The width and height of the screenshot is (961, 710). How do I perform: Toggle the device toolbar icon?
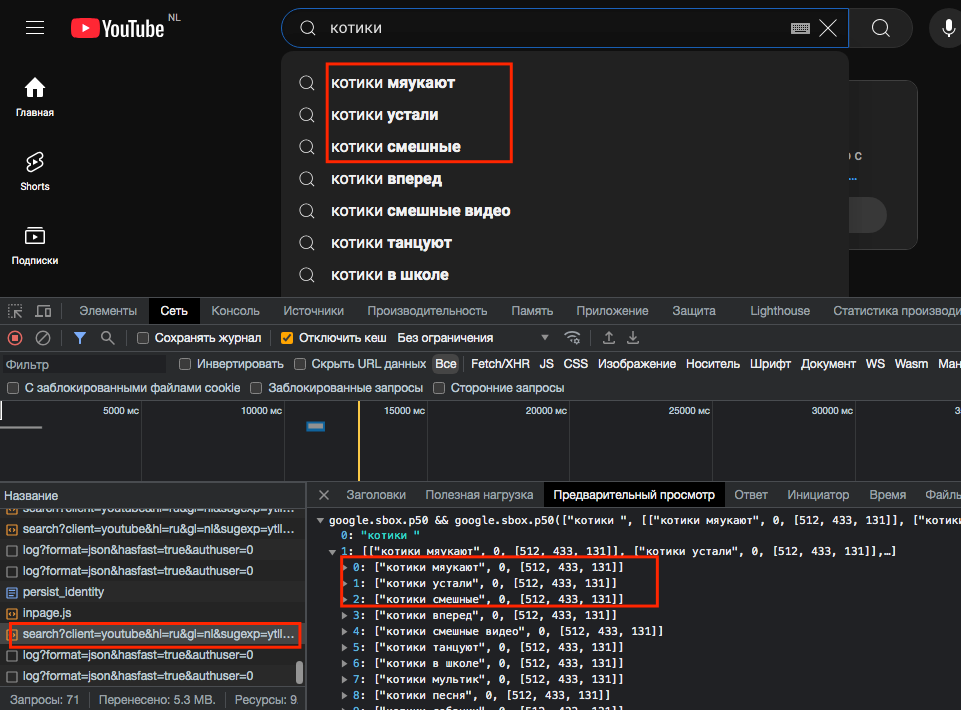pyautogui.click(x=43, y=311)
